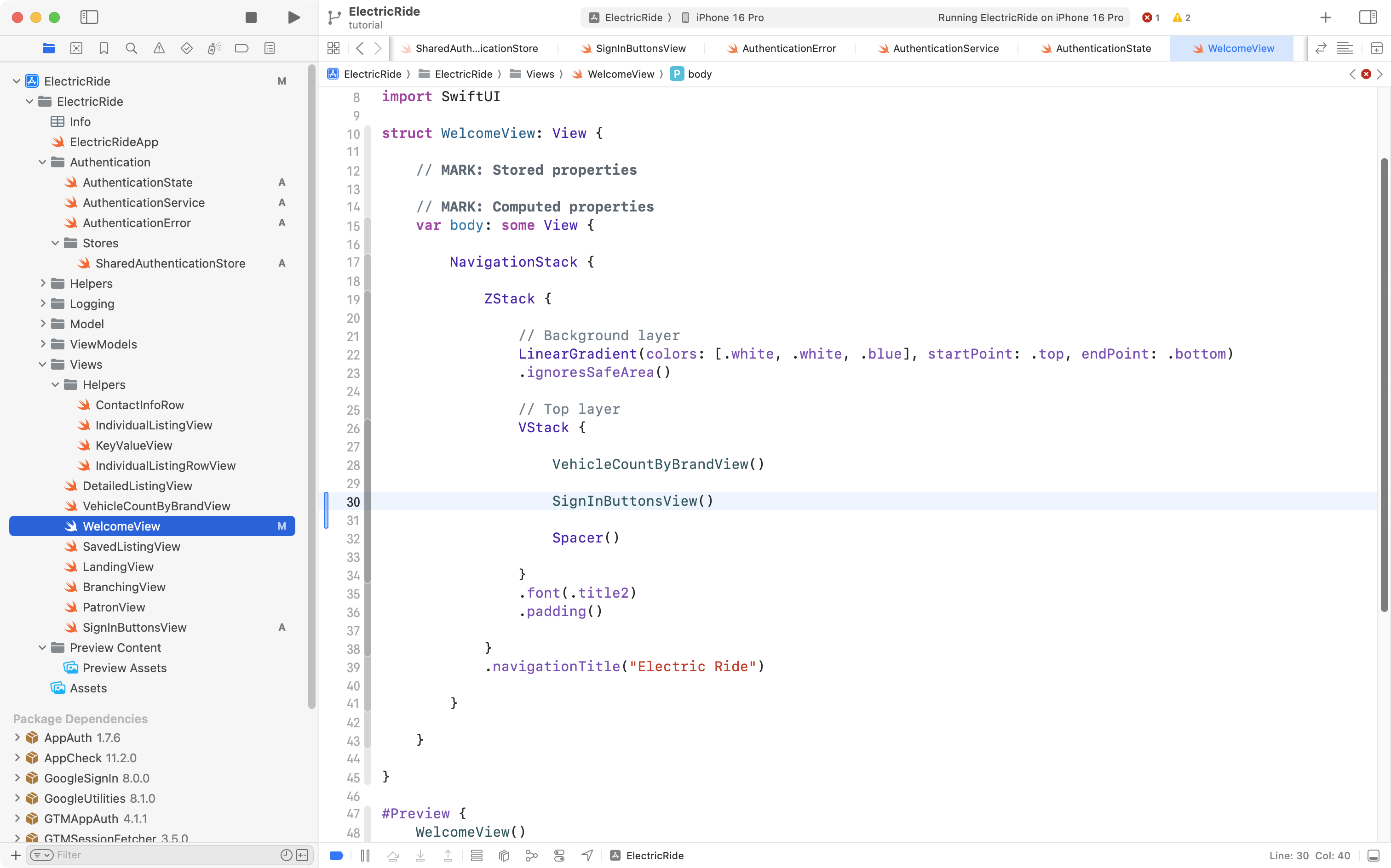
Task: Click the simulate location arrow icon
Action: pyautogui.click(x=587, y=856)
